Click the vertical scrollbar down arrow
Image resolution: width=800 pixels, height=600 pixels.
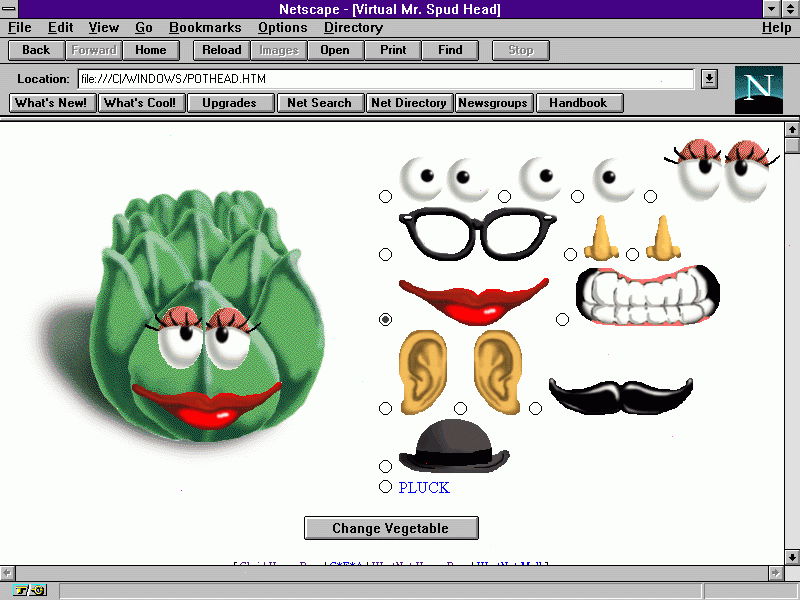coord(791,557)
